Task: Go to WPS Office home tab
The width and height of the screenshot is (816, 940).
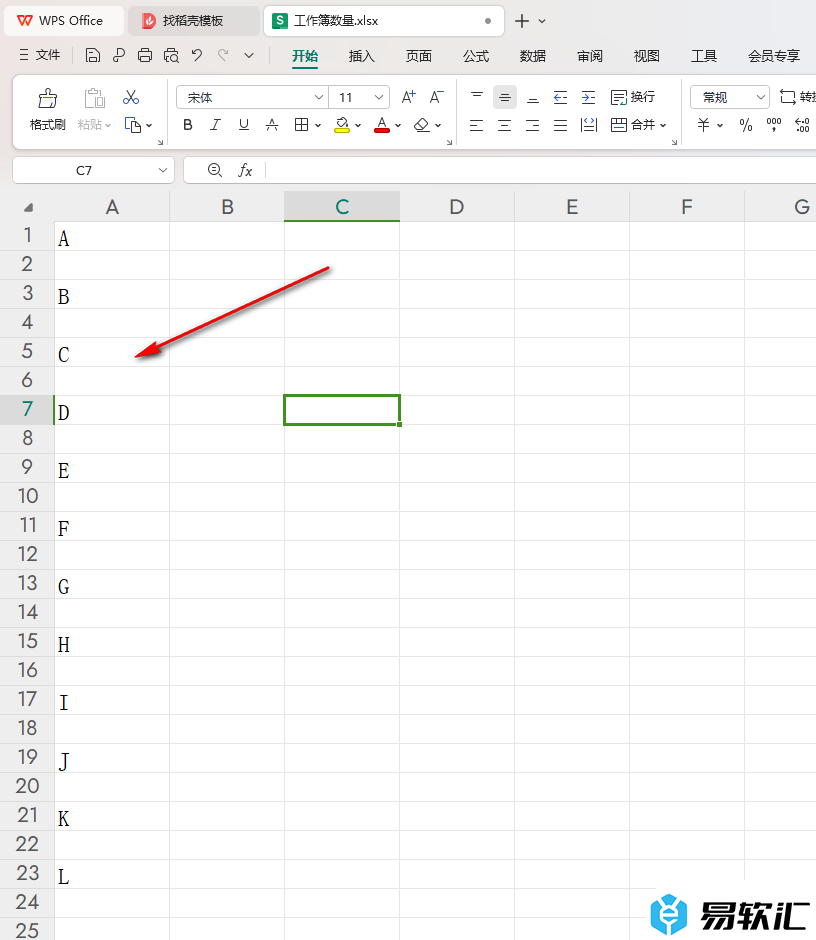Action: click(x=64, y=21)
